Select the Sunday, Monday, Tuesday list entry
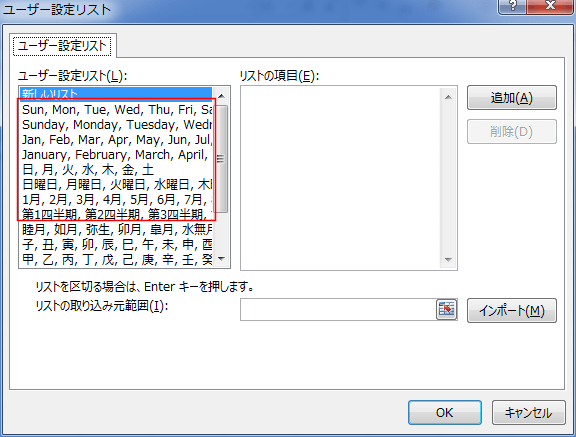576x437 pixels. (116, 124)
